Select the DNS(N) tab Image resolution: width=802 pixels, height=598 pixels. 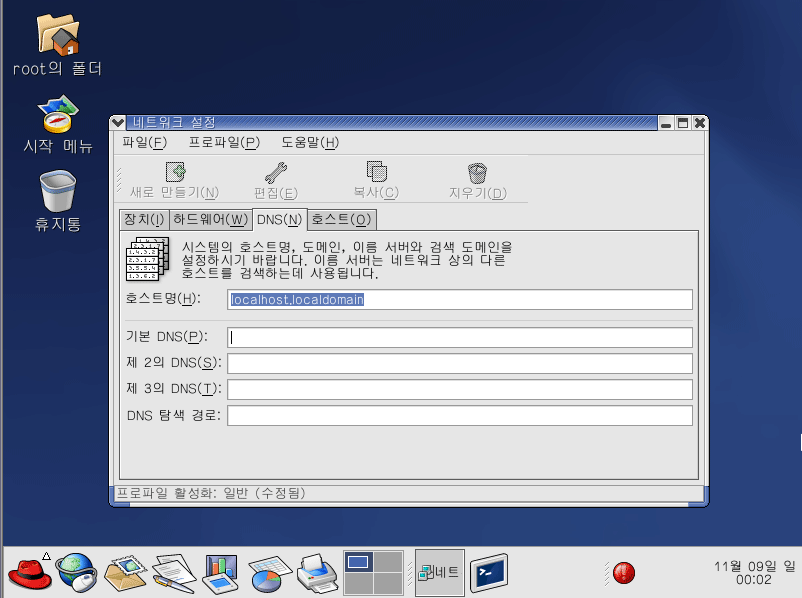[280, 219]
